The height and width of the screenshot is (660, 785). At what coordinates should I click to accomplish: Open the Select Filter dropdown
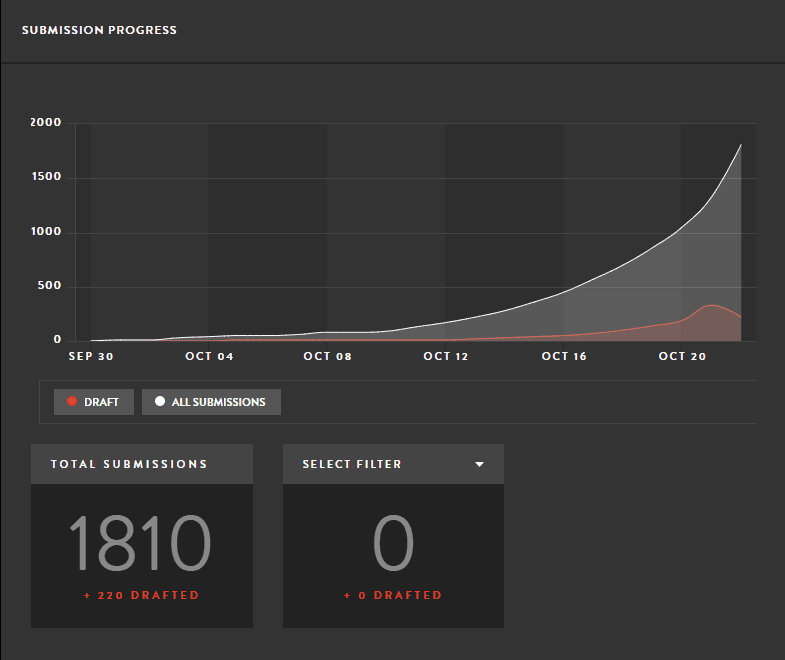click(392, 464)
